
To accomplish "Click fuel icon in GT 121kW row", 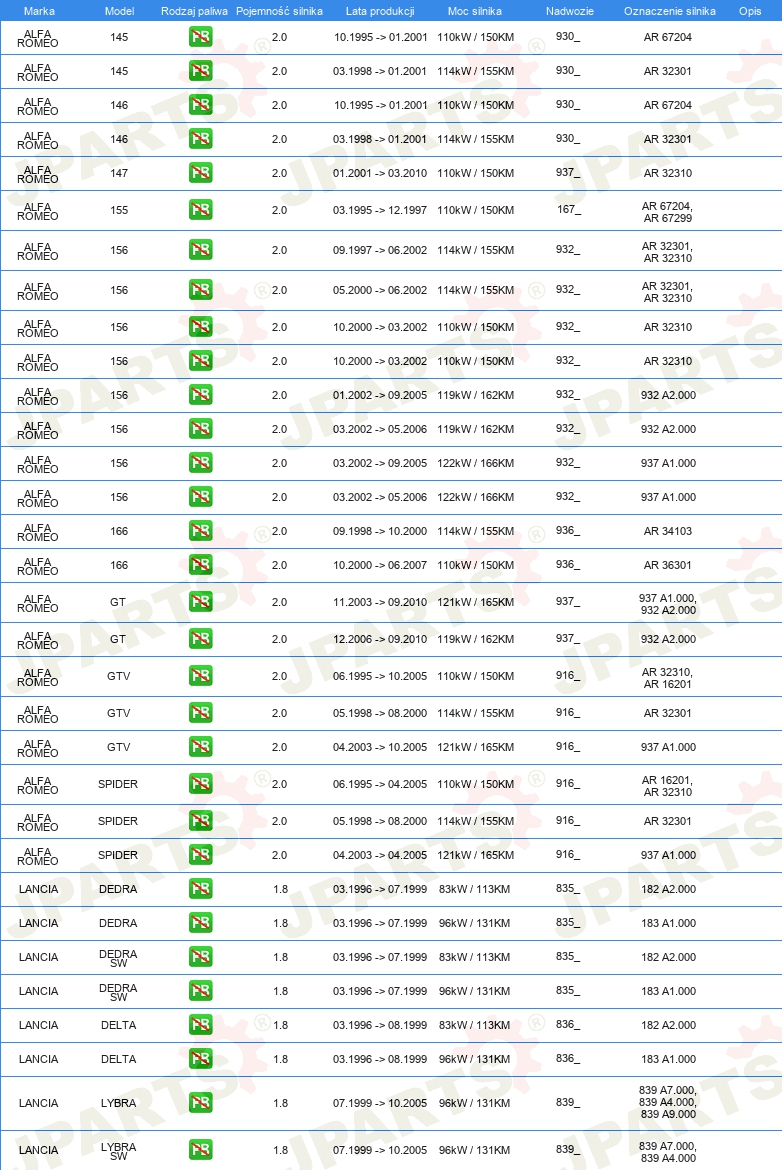I will pos(201,601).
